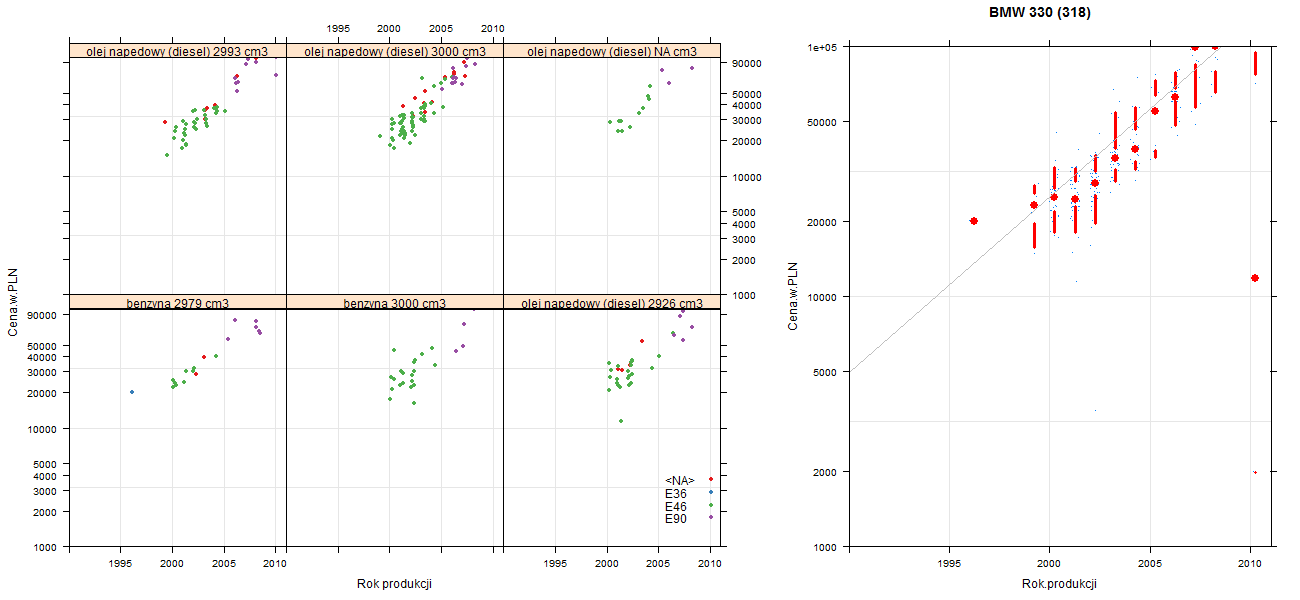Click the "Cena.w.PLN" y-axis label of the panel plot
Viewport: 1300px width, 600px height.
pos(13,302)
